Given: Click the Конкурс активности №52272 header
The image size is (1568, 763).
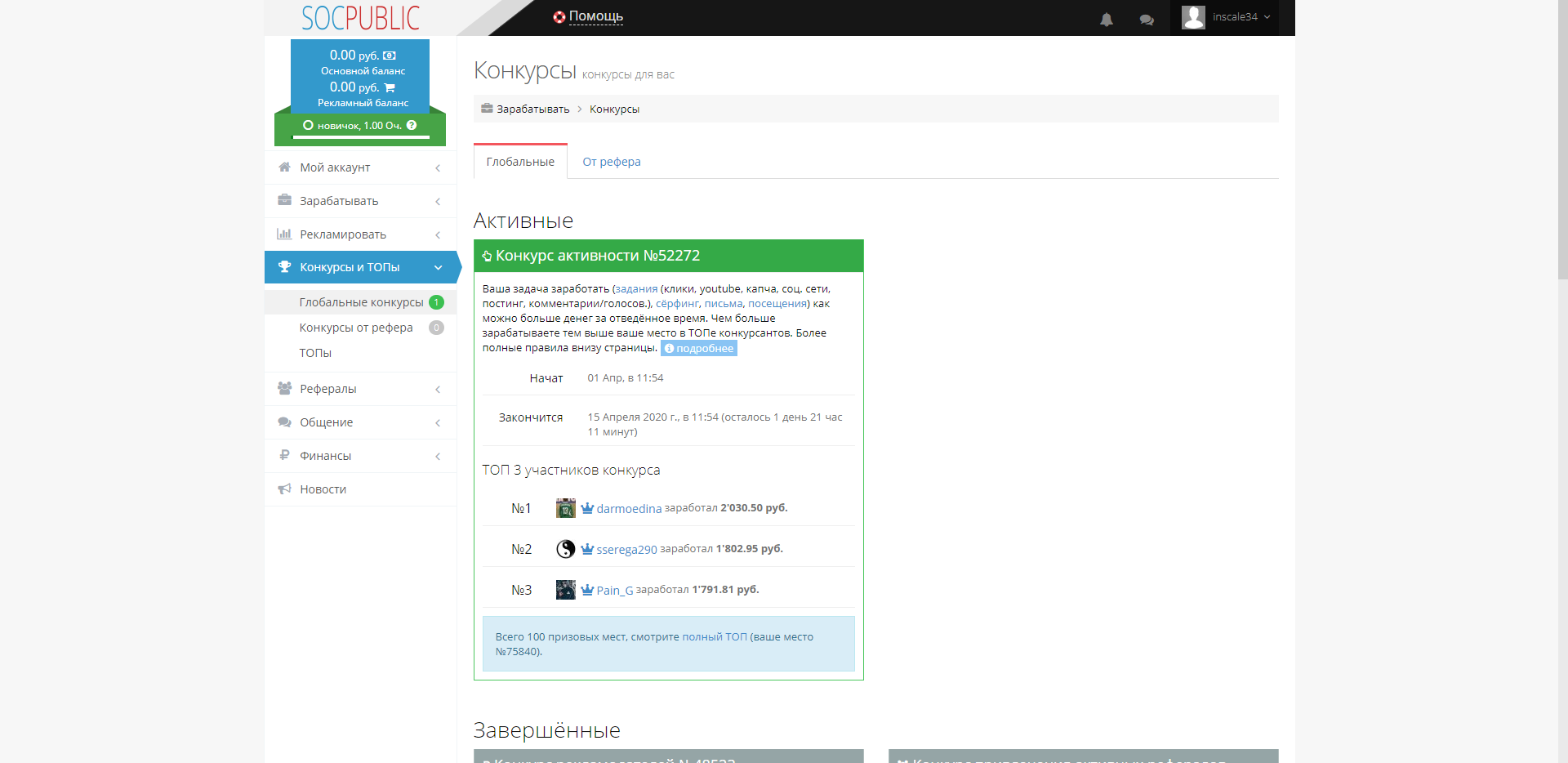Looking at the screenshot, I should point(669,256).
